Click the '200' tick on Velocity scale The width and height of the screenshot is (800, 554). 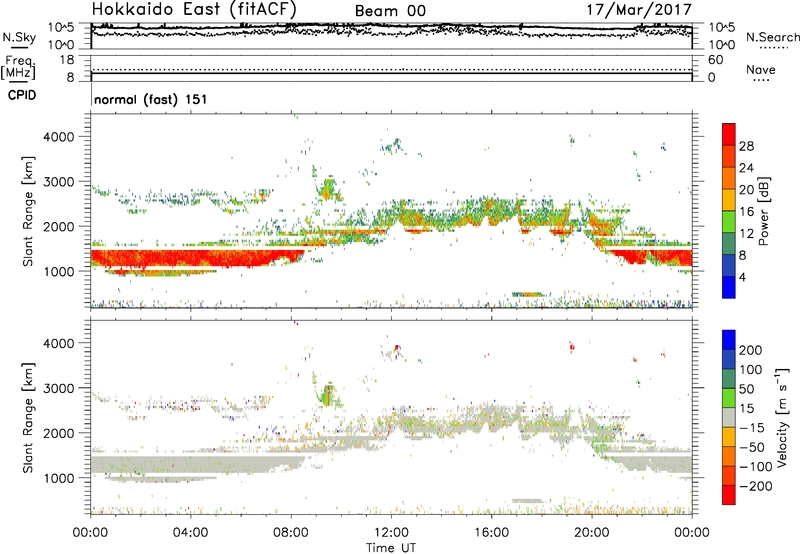[751, 350]
